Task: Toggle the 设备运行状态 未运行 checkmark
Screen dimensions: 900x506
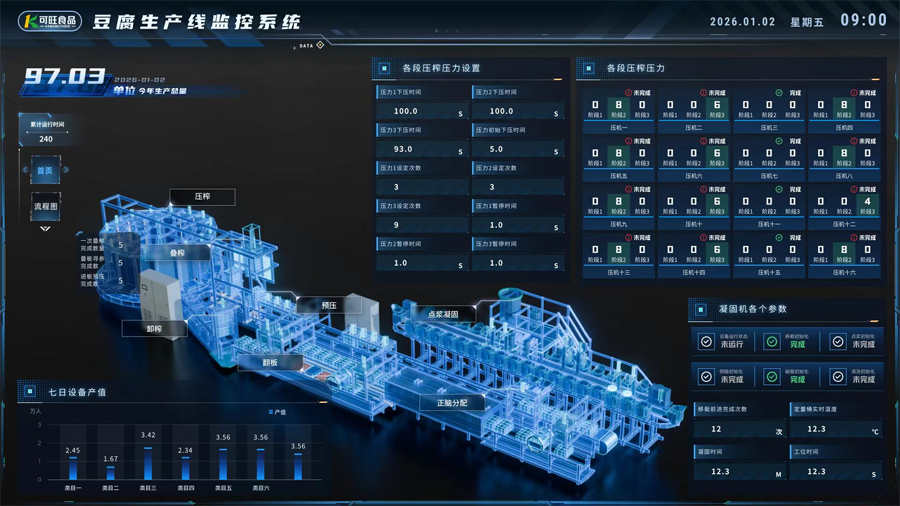Action: (x=706, y=341)
